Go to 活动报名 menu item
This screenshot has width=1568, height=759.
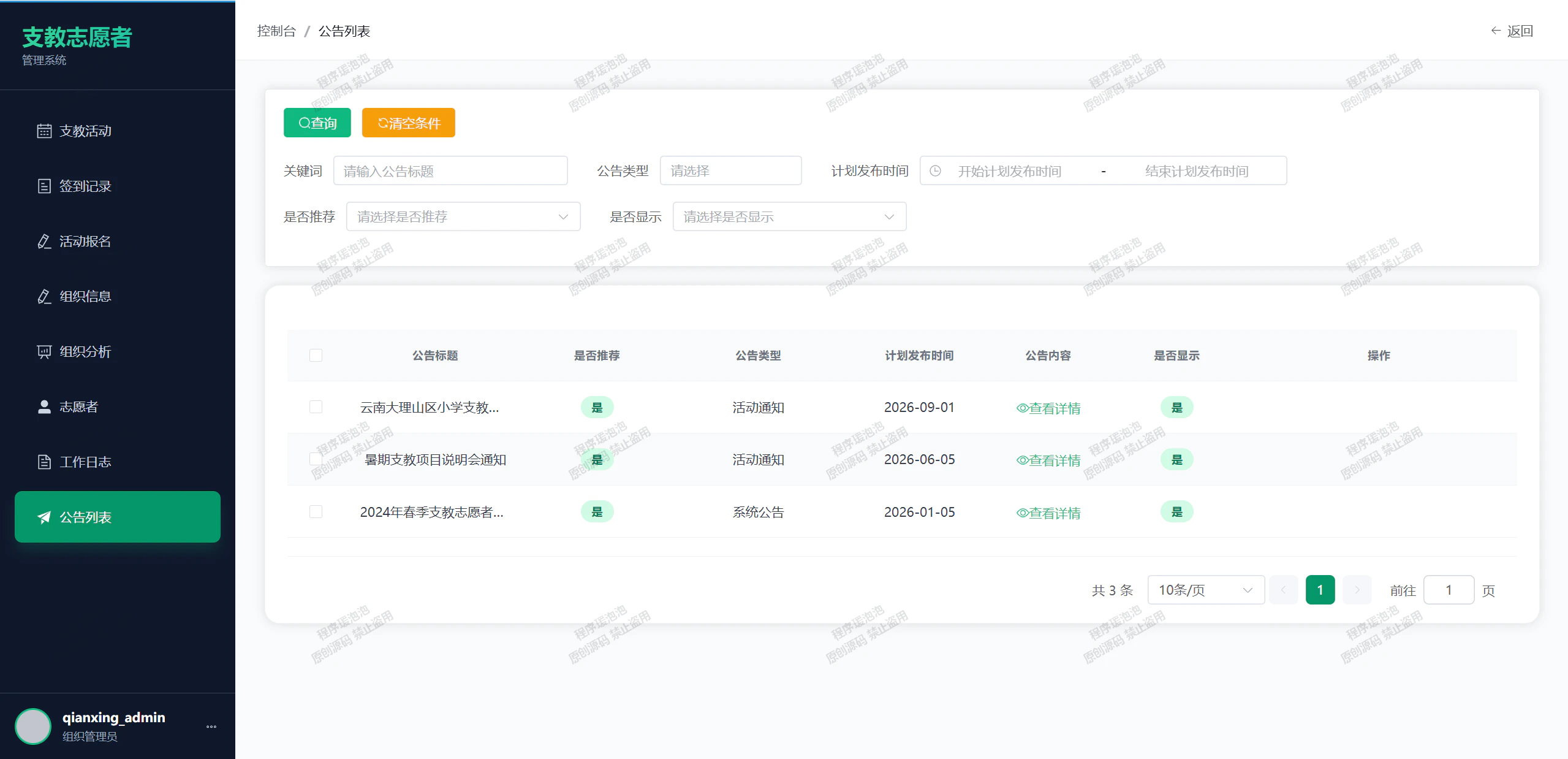[x=118, y=242]
